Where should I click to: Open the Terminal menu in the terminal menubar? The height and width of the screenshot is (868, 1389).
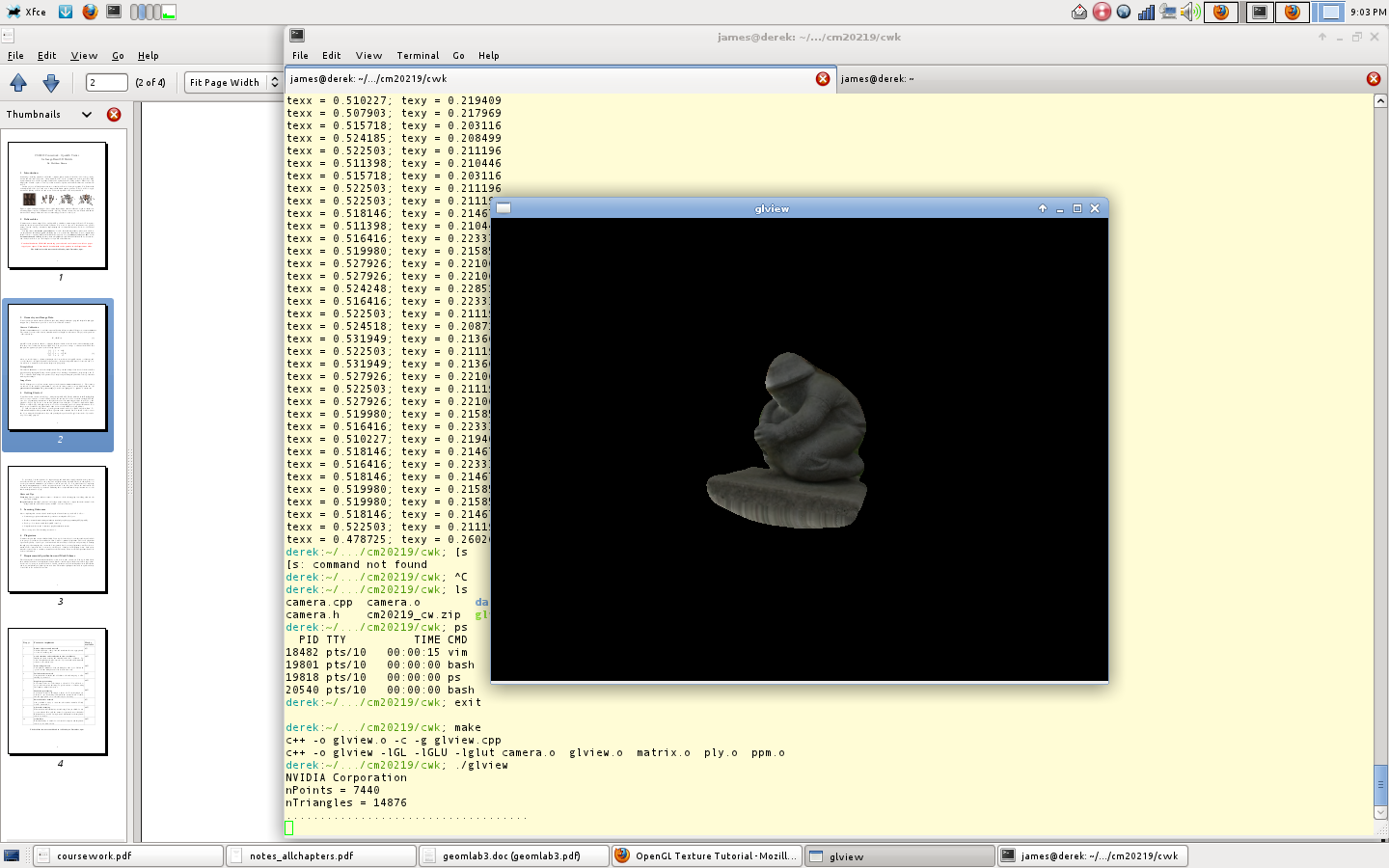point(418,56)
